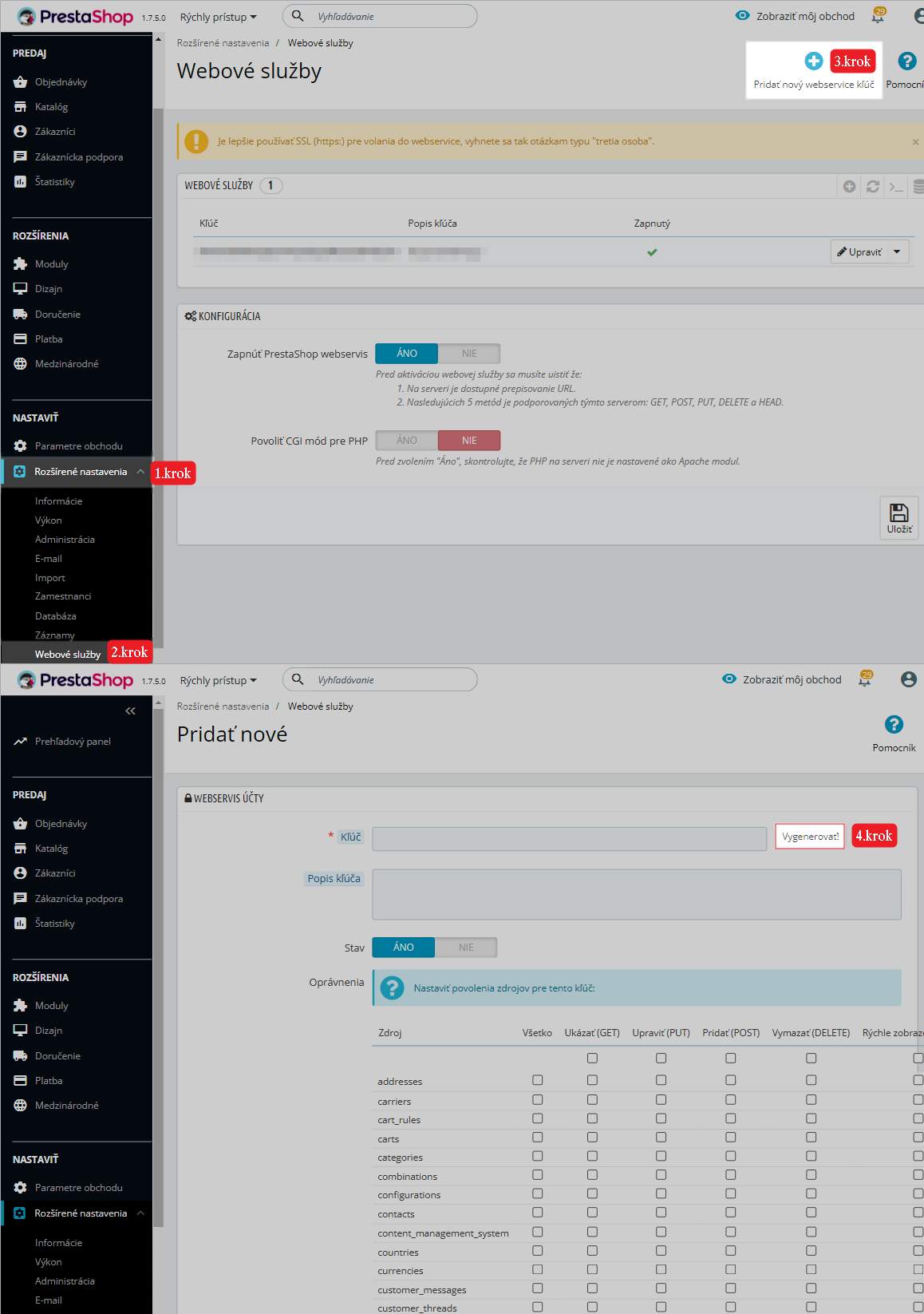Check the Všetko box for addresses

[537, 1080]
